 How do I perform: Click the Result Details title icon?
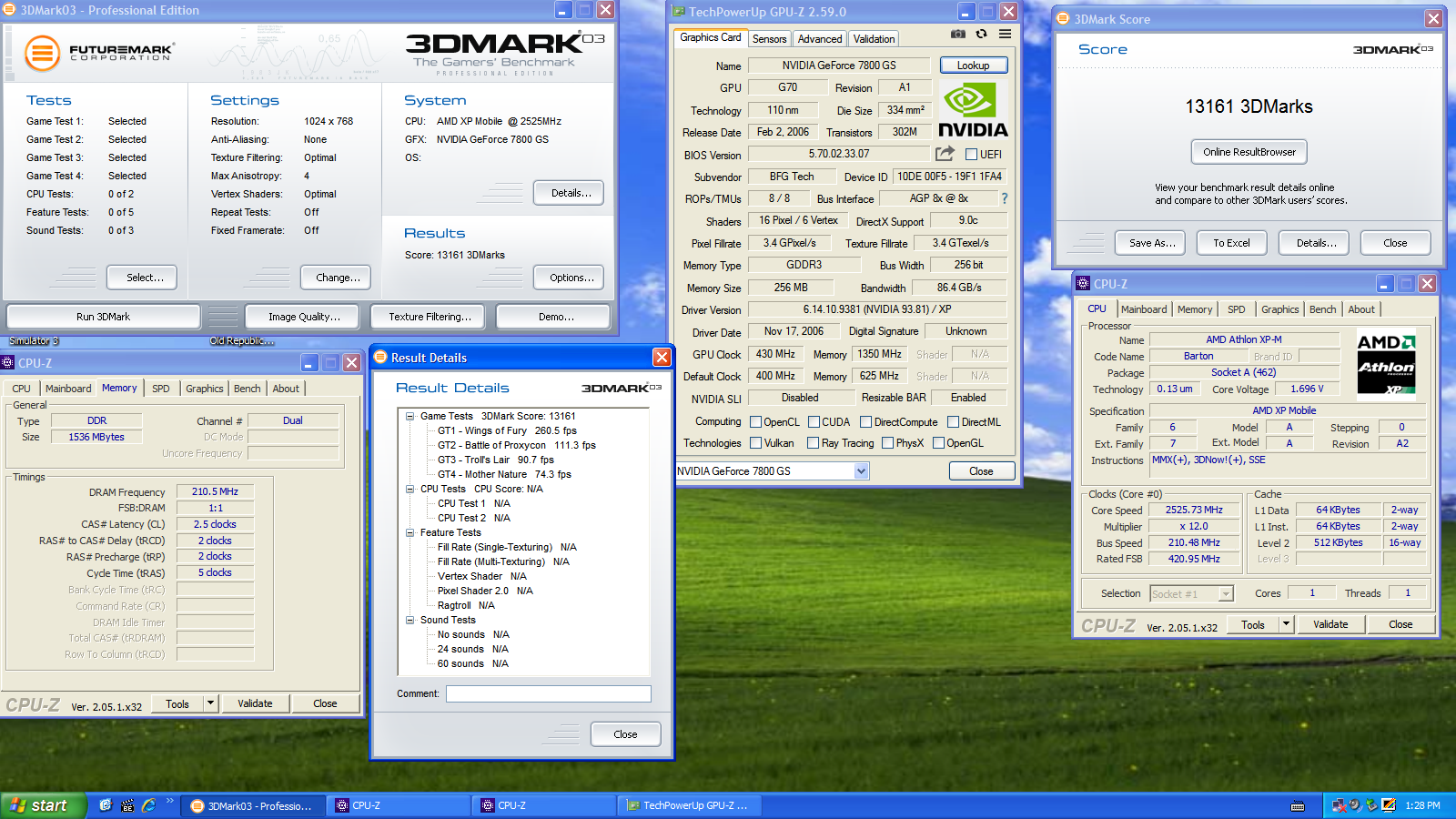coord(381,358)
